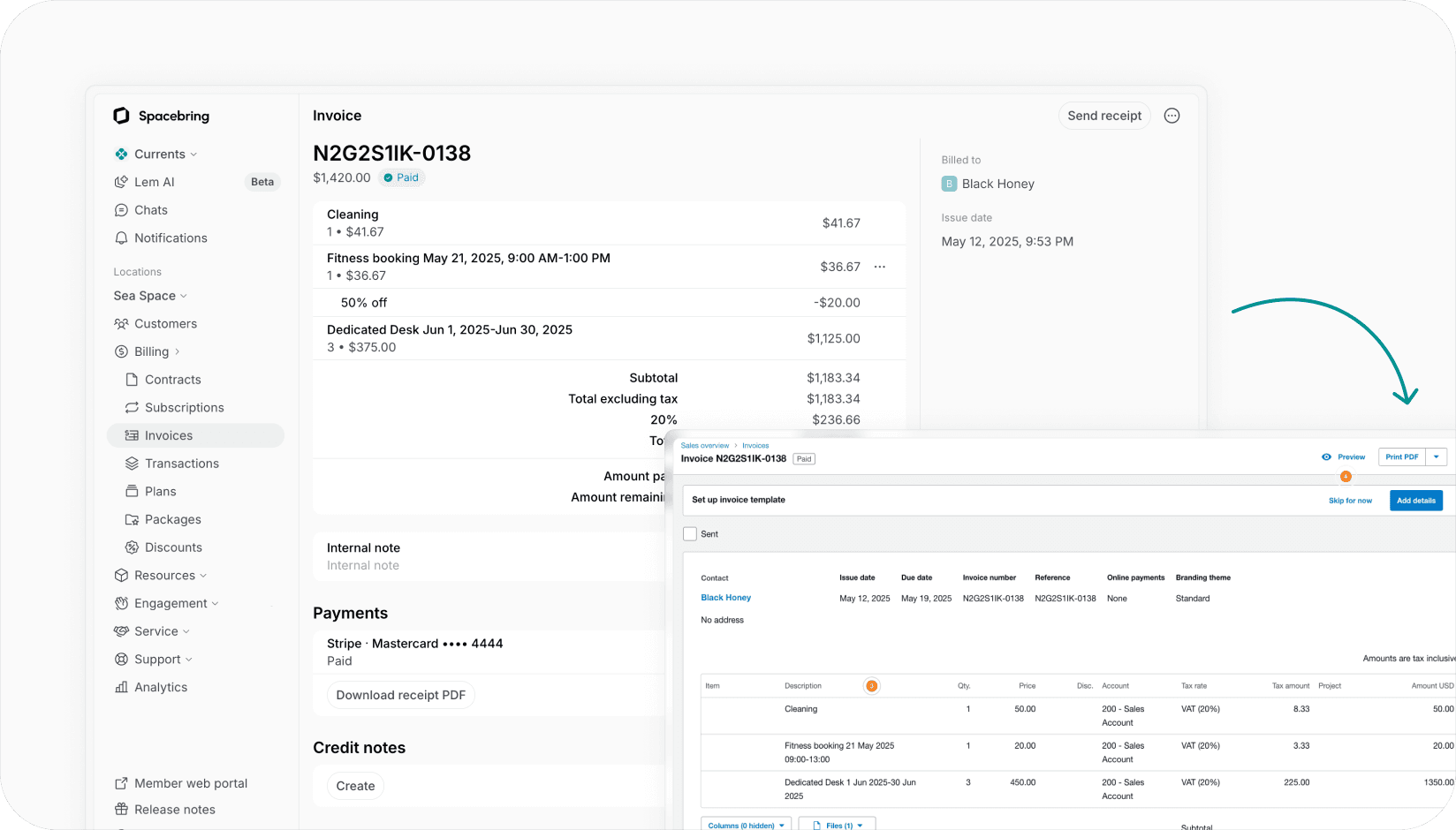Image resolution: width=1456 pixels, height=830 pixels.
Task: Click Member web portal external-link icon
Action: click(121, 783)
